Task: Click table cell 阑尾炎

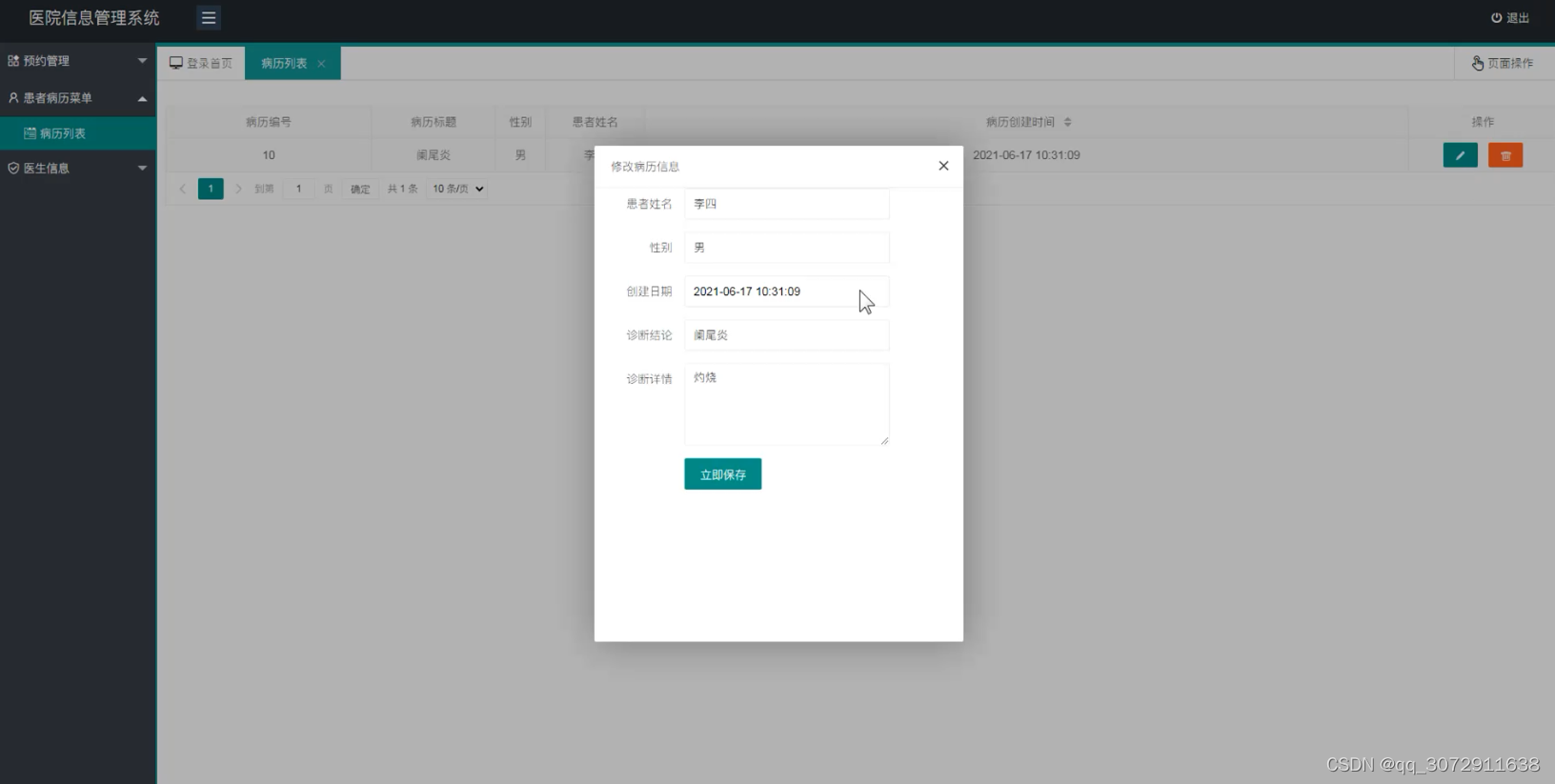Action: [x=434, y=155]
